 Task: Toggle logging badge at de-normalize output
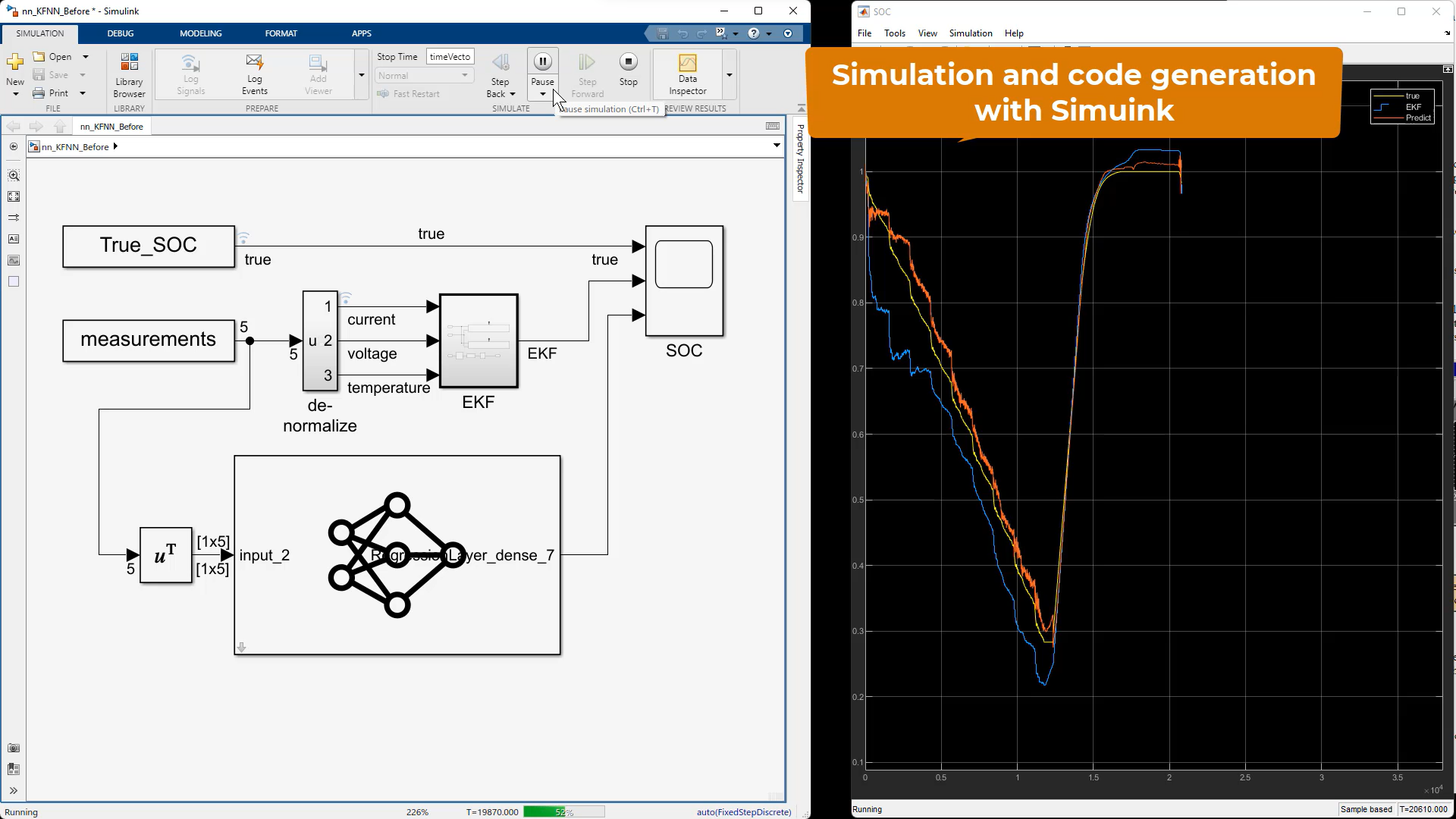346,298
